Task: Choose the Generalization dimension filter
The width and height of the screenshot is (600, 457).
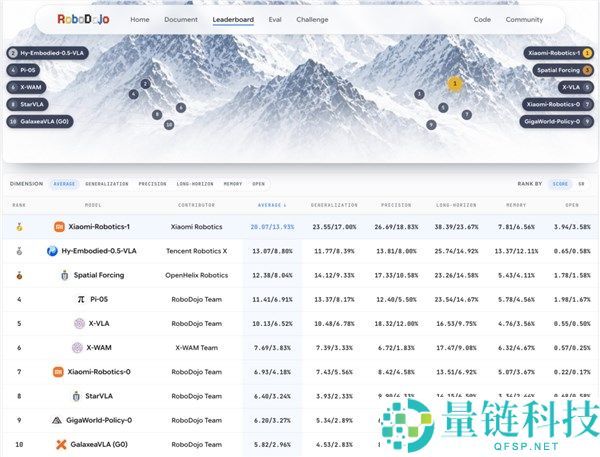Action: pyautogui.click(x=107, y=184)
